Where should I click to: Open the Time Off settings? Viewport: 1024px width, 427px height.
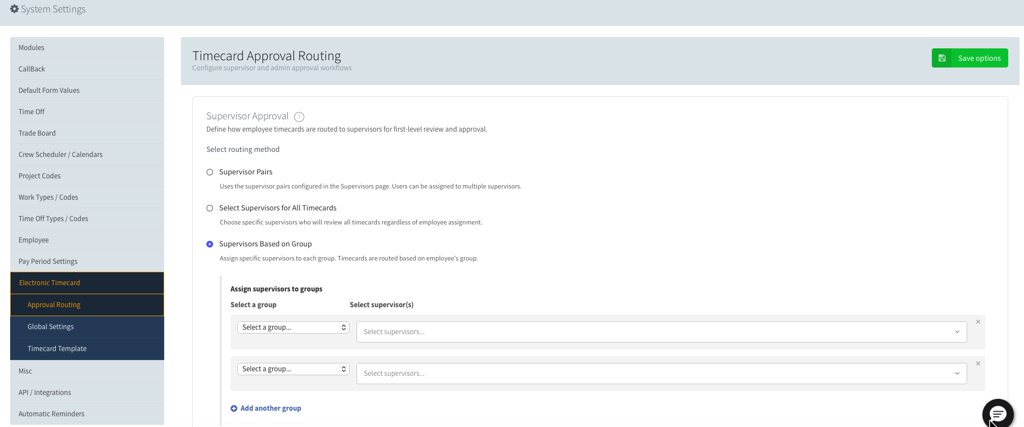tap(87, 112)
